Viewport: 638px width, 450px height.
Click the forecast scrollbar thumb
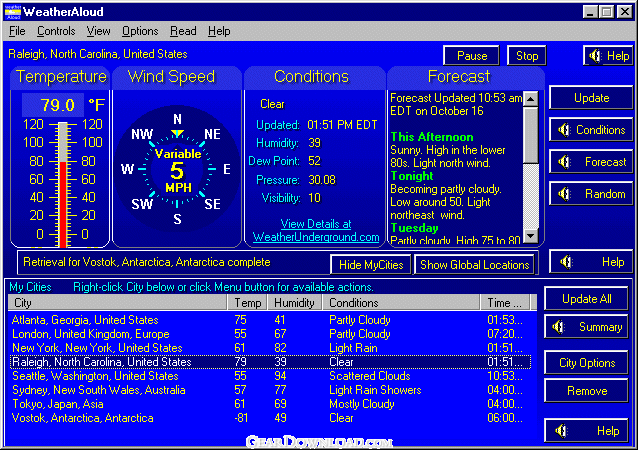click(531, 135)
